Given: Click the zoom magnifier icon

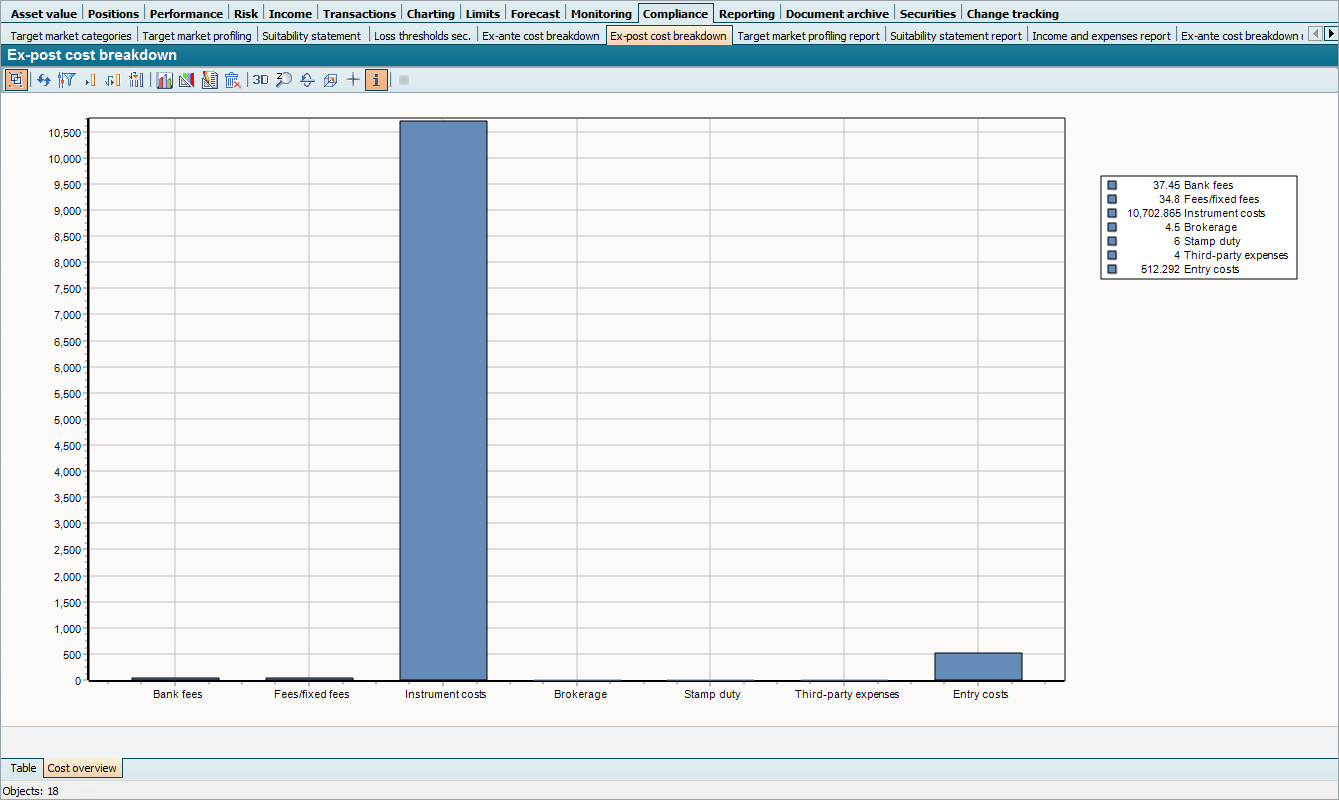Looking at the screenshot, I should point(284,80).
